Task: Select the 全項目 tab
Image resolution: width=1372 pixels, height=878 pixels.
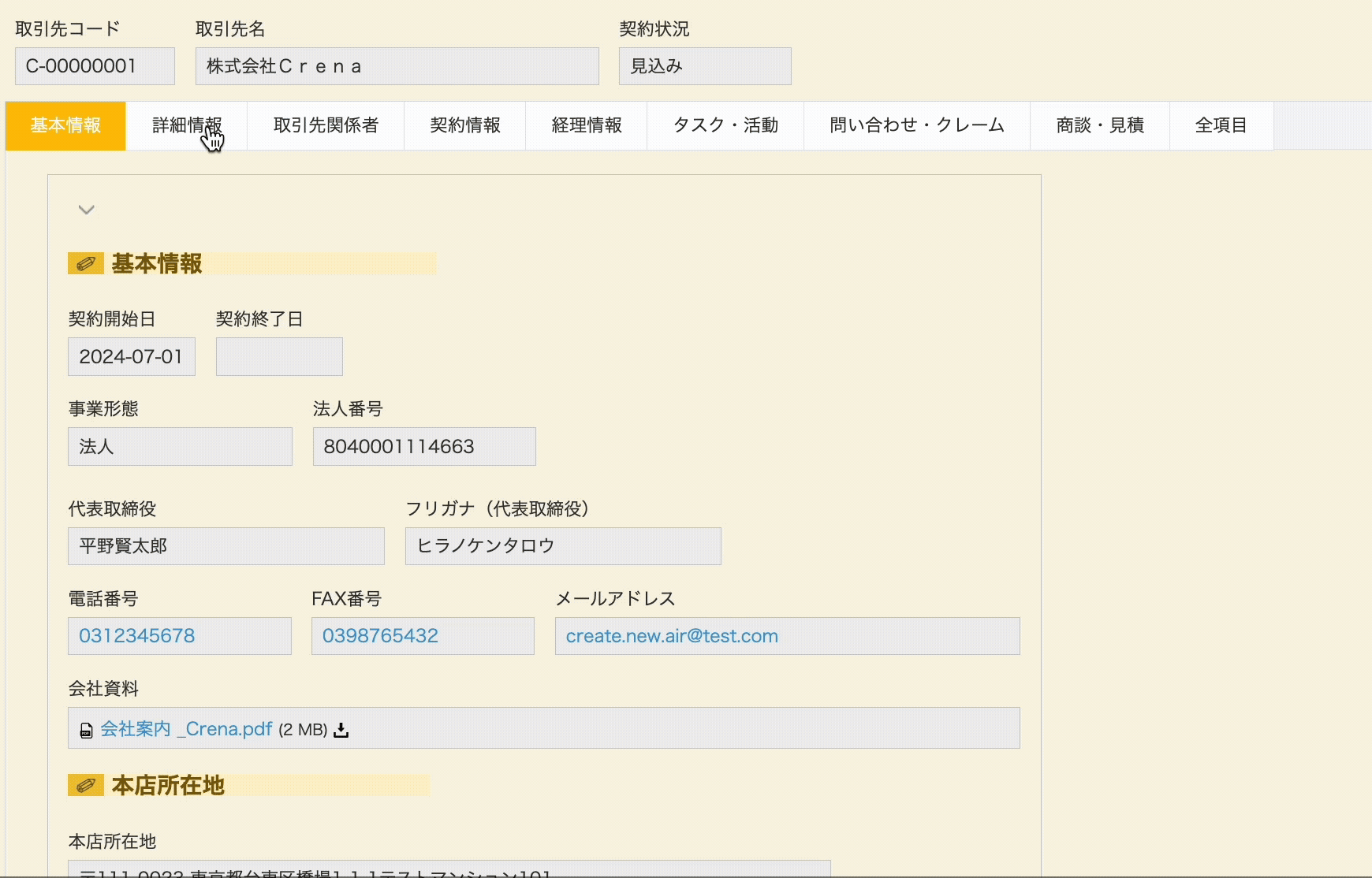Action: [1221, 125]
